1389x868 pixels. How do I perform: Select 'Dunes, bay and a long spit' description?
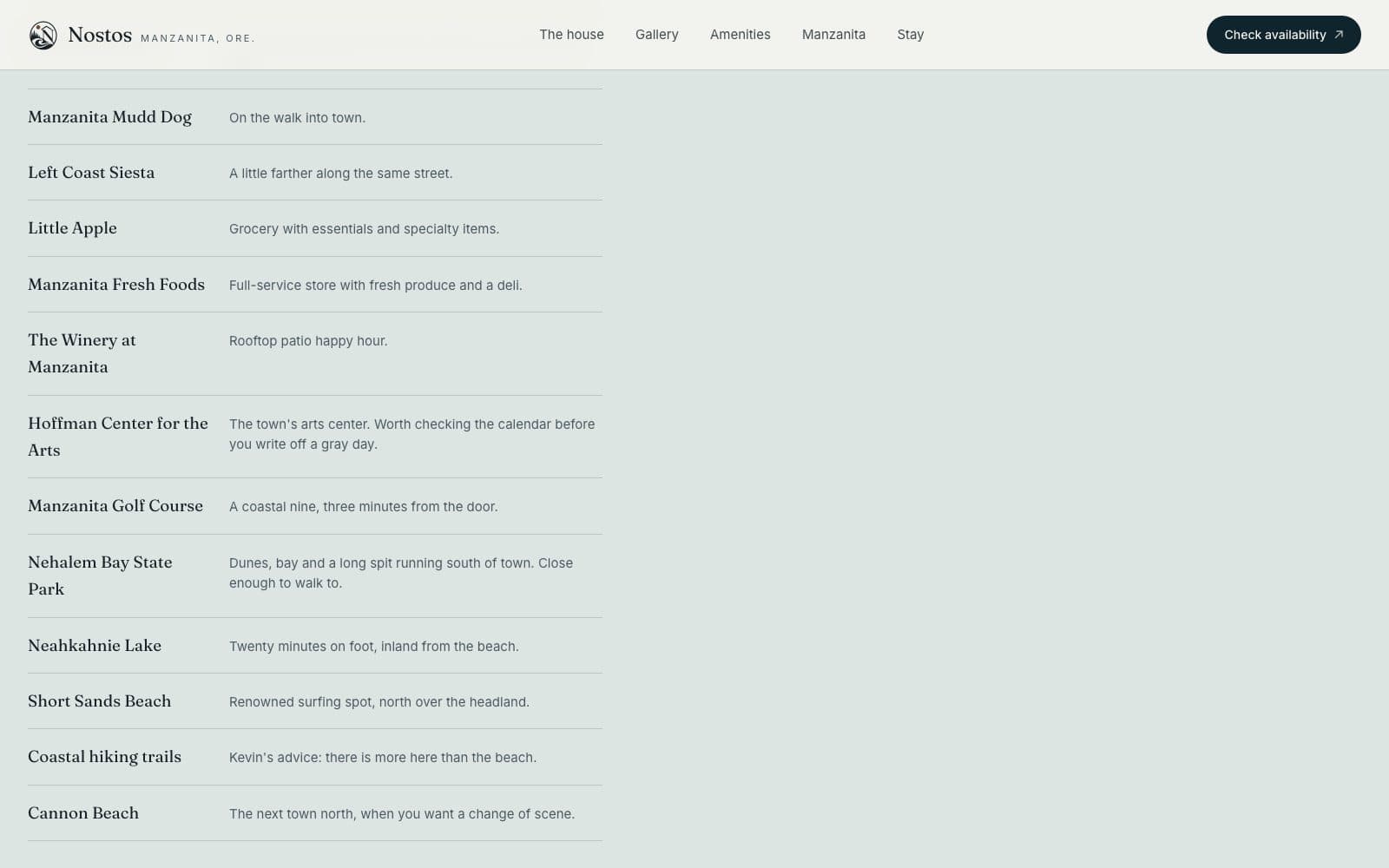tap(401, 573)
